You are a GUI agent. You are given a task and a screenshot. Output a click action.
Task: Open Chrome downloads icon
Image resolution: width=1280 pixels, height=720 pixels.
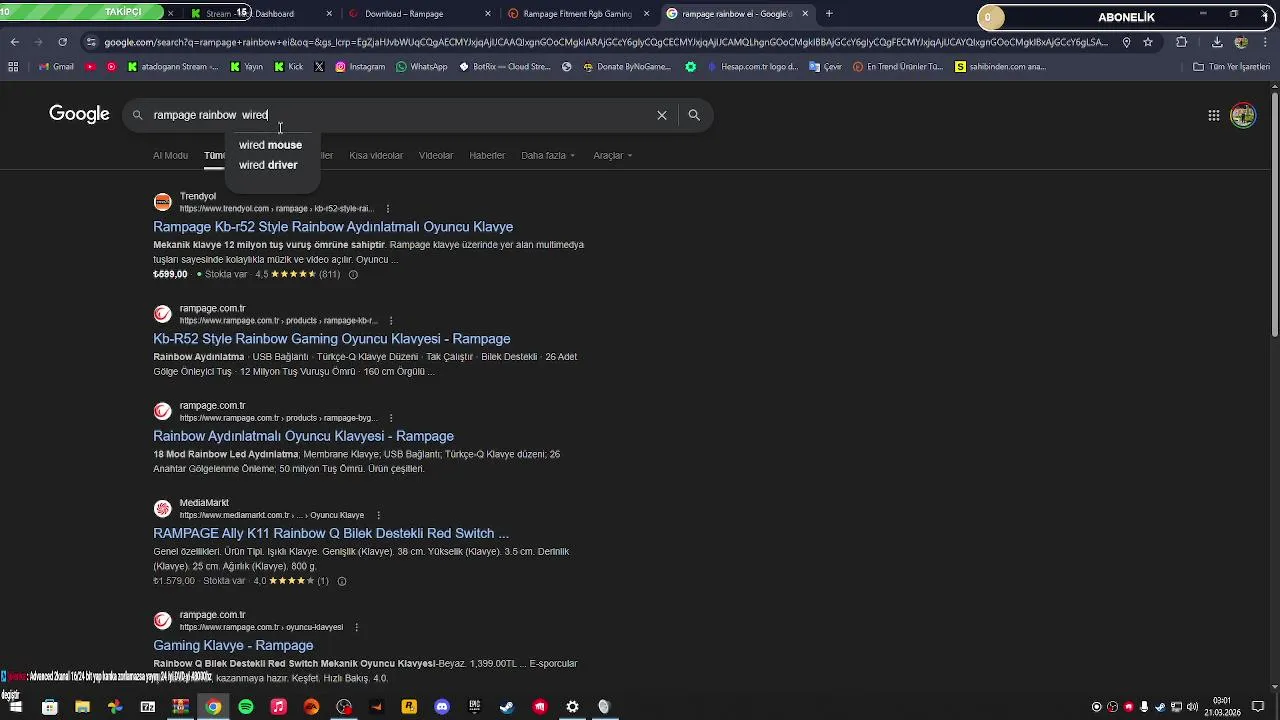pyautogui.click(x=1217, y=42)
